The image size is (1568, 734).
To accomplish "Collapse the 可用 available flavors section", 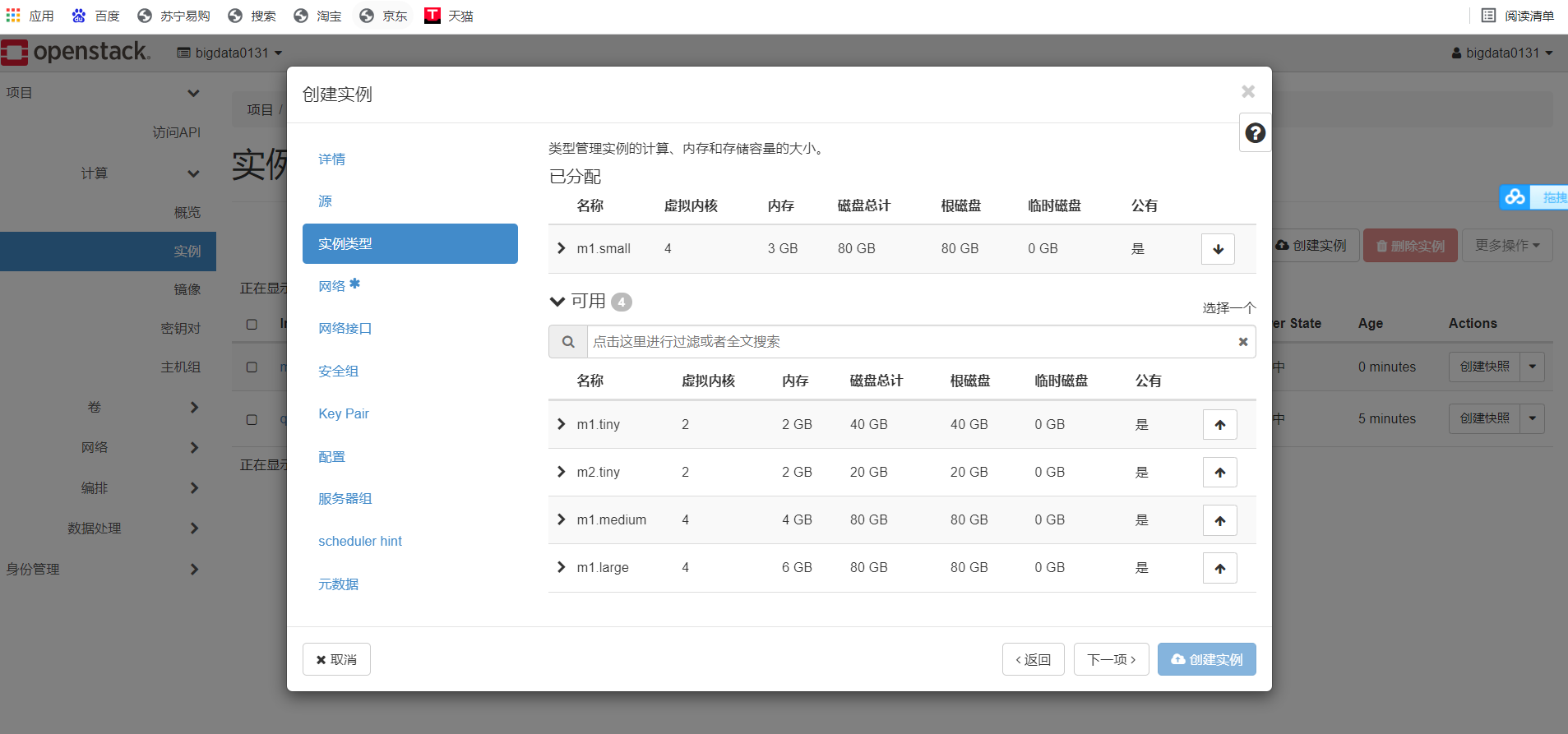I will (x=557, y=302).
